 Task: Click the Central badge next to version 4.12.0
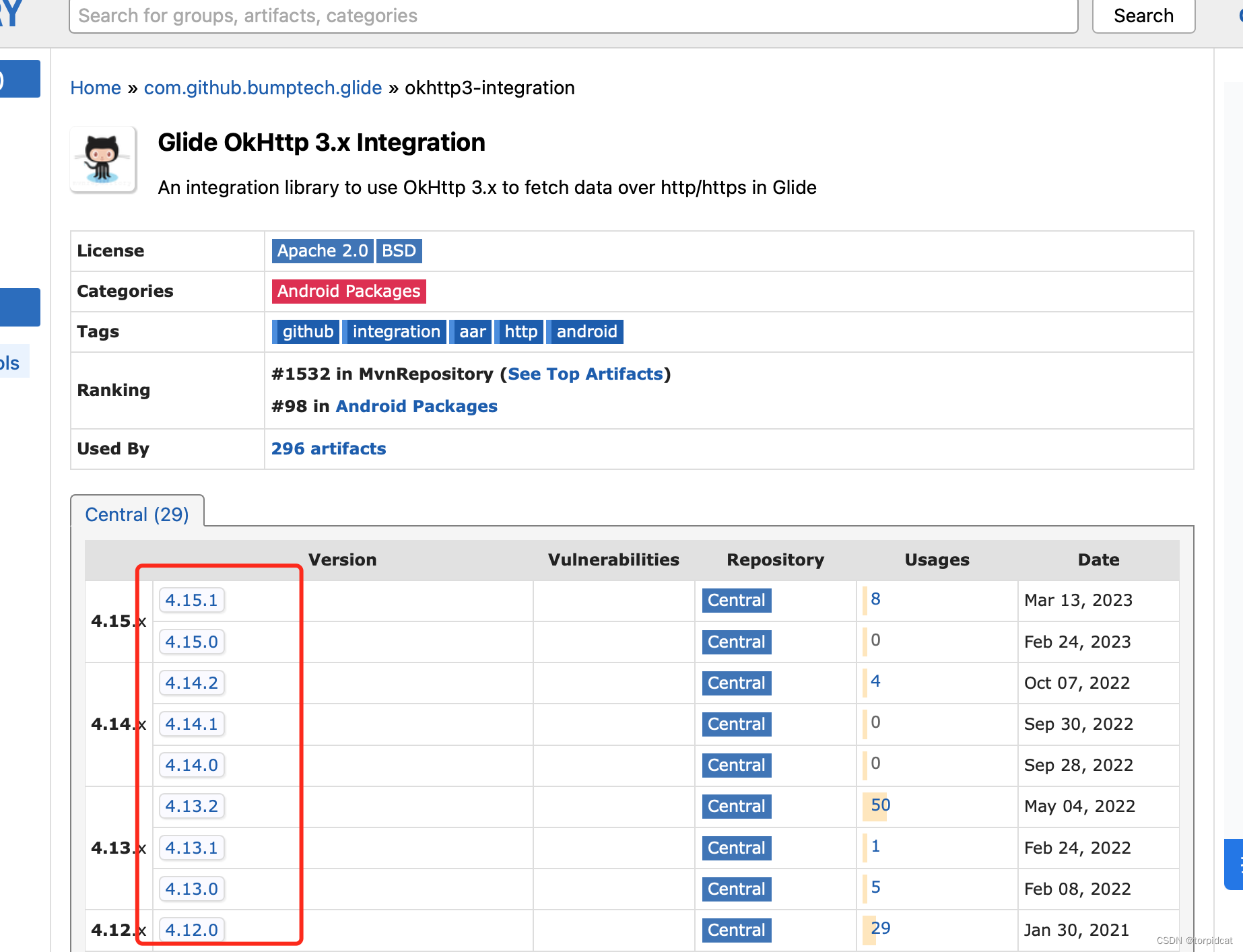[736, 930]
